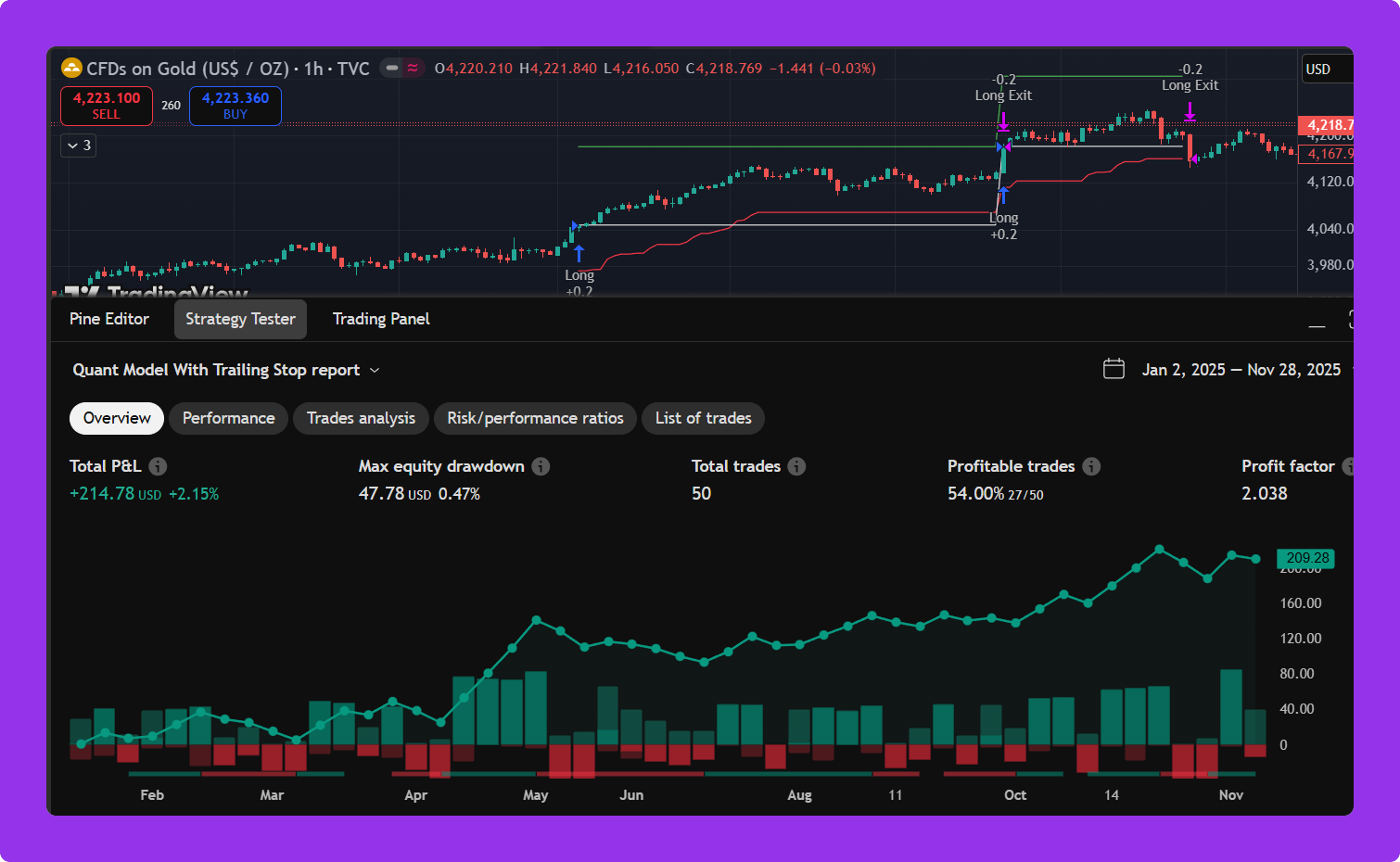This screenshot has height=862, width=1400.
Task: Click the CFDs on Gold symbol title
Action: click(188, 69)
